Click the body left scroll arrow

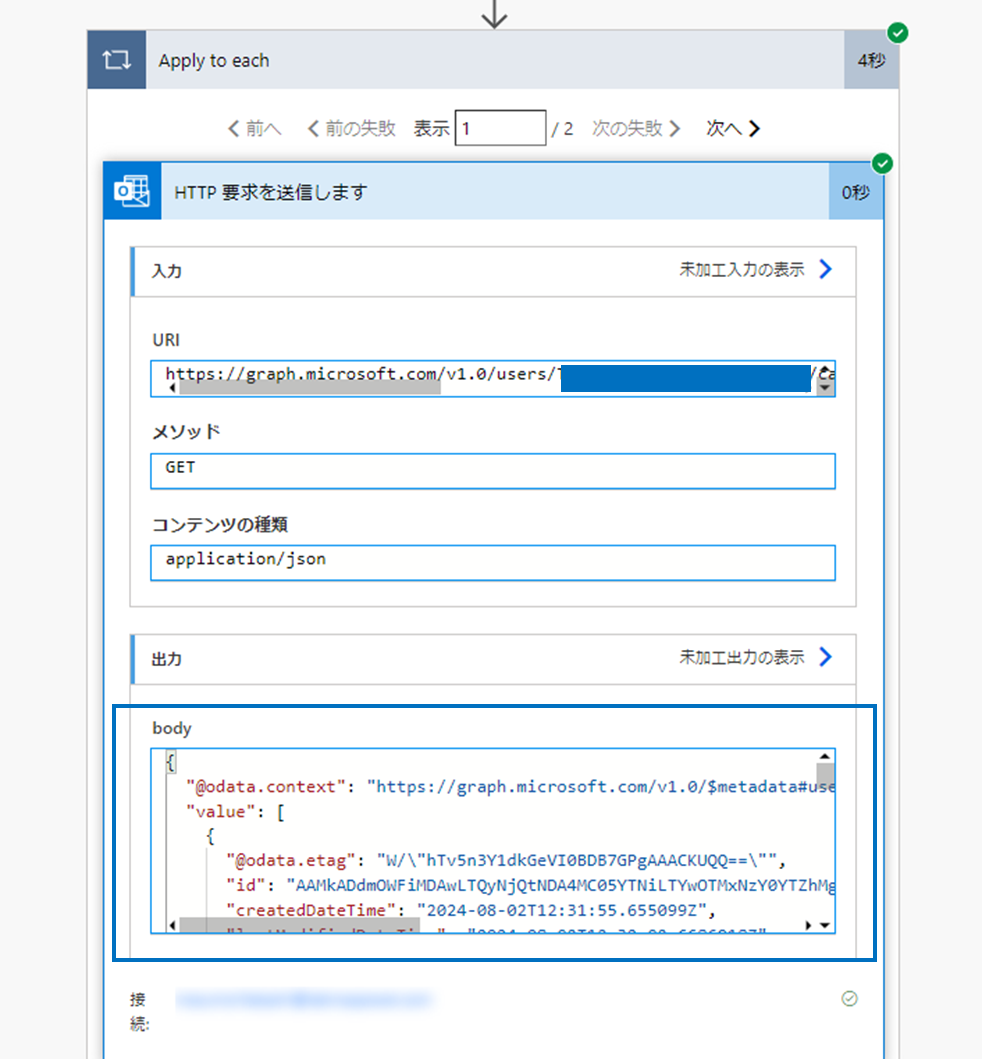(x=172, y=925)
